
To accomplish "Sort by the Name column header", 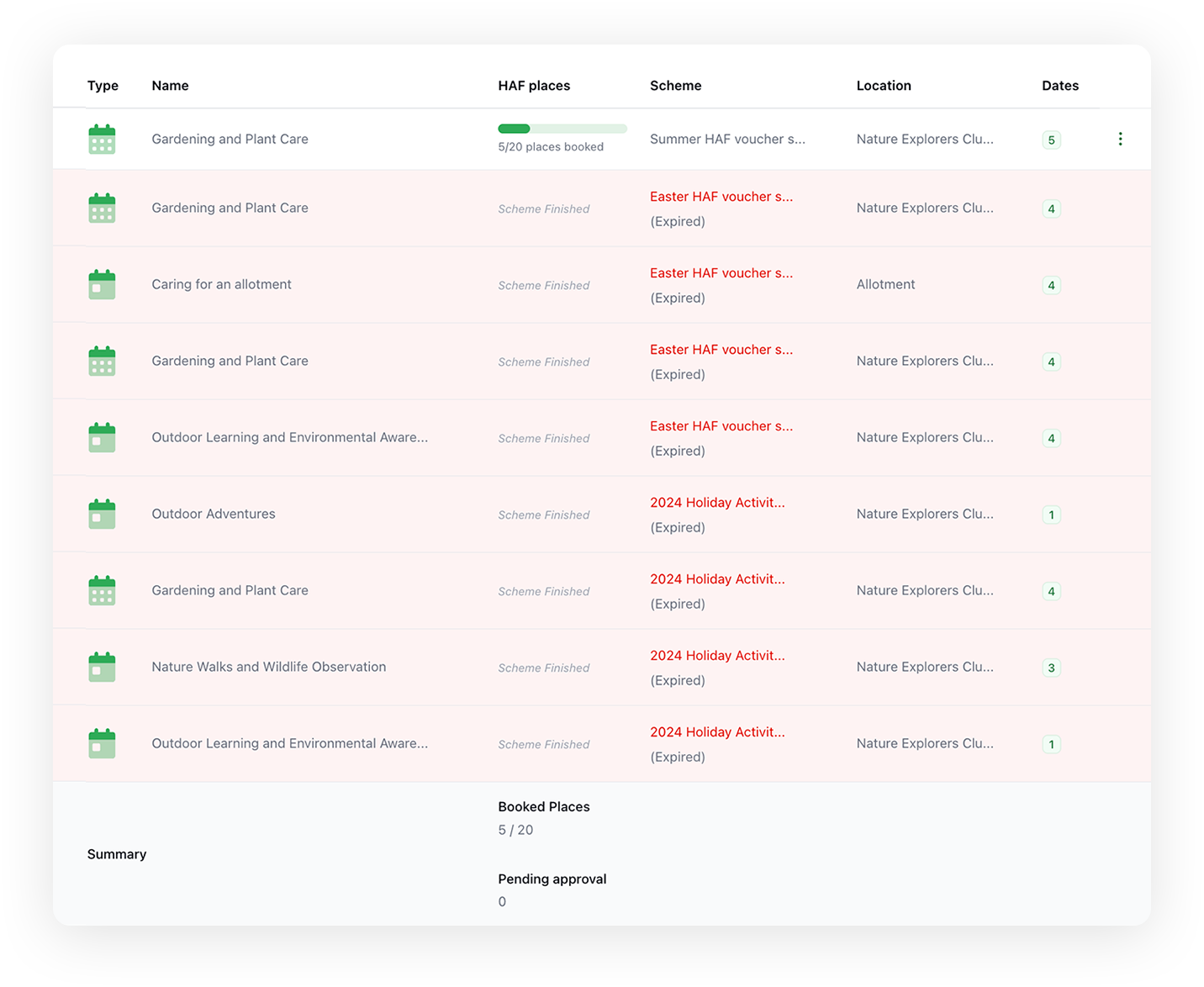I will 170,86.
